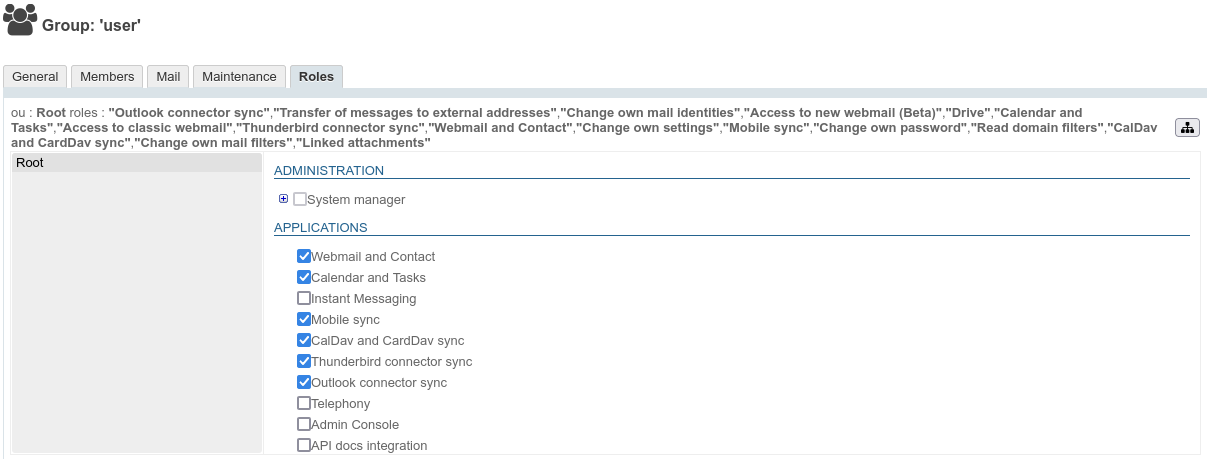Uncheck Outlook connector sync
Viewport: 1207px width, 459px height.
tap(304, 382)
